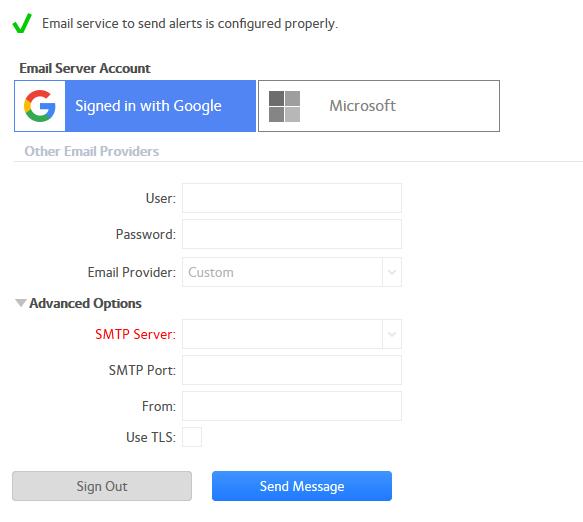Open the SMTP Server dropdown arrow

coord(392,334)
